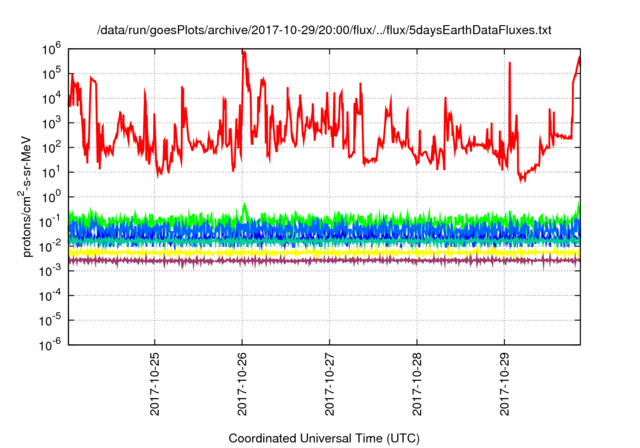Click the 10^4 tick label on y-axis
The image size is (640, 448).
pos(51,99)
